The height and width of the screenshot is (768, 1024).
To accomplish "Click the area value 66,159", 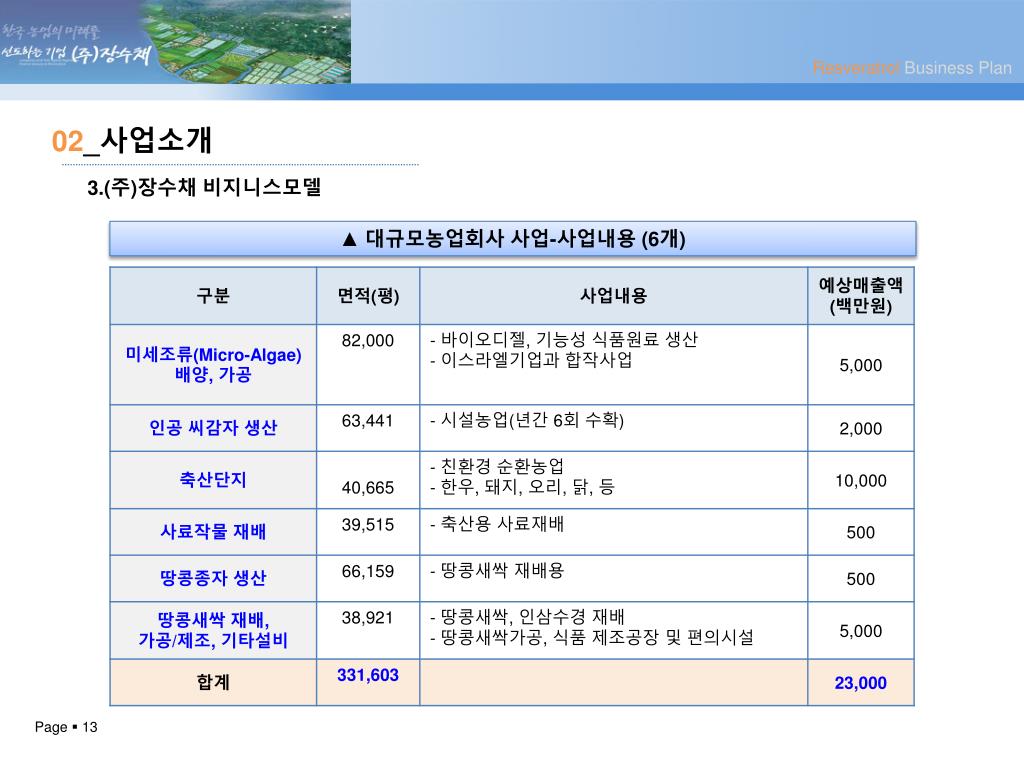I will (x=368, y=571).
